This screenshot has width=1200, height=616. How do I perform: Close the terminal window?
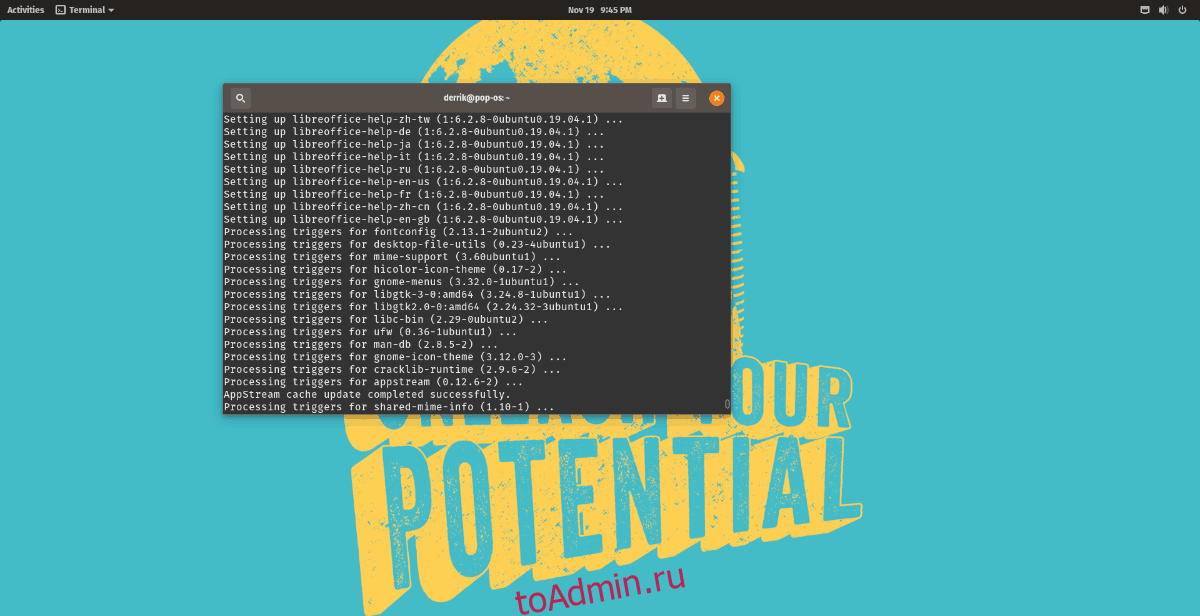[x=716, y=98]
